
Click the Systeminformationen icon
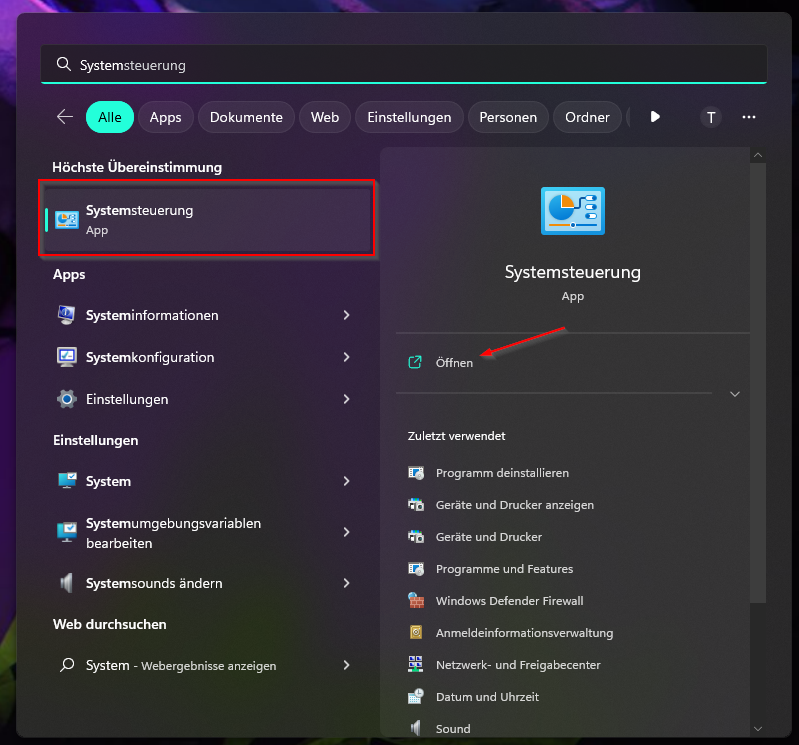pos(66,315)
